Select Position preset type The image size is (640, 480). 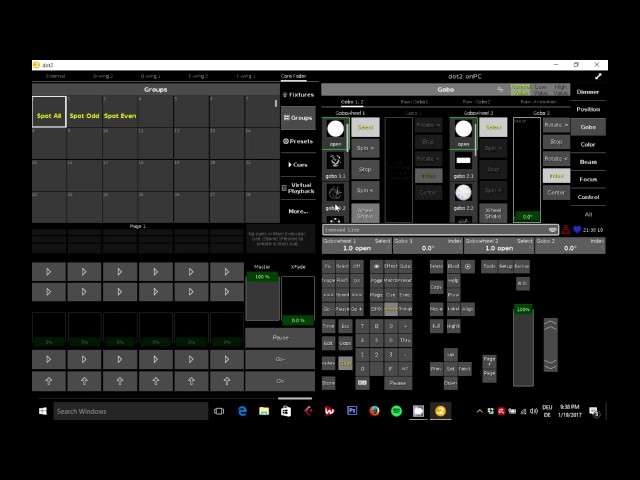coord(588,109)
